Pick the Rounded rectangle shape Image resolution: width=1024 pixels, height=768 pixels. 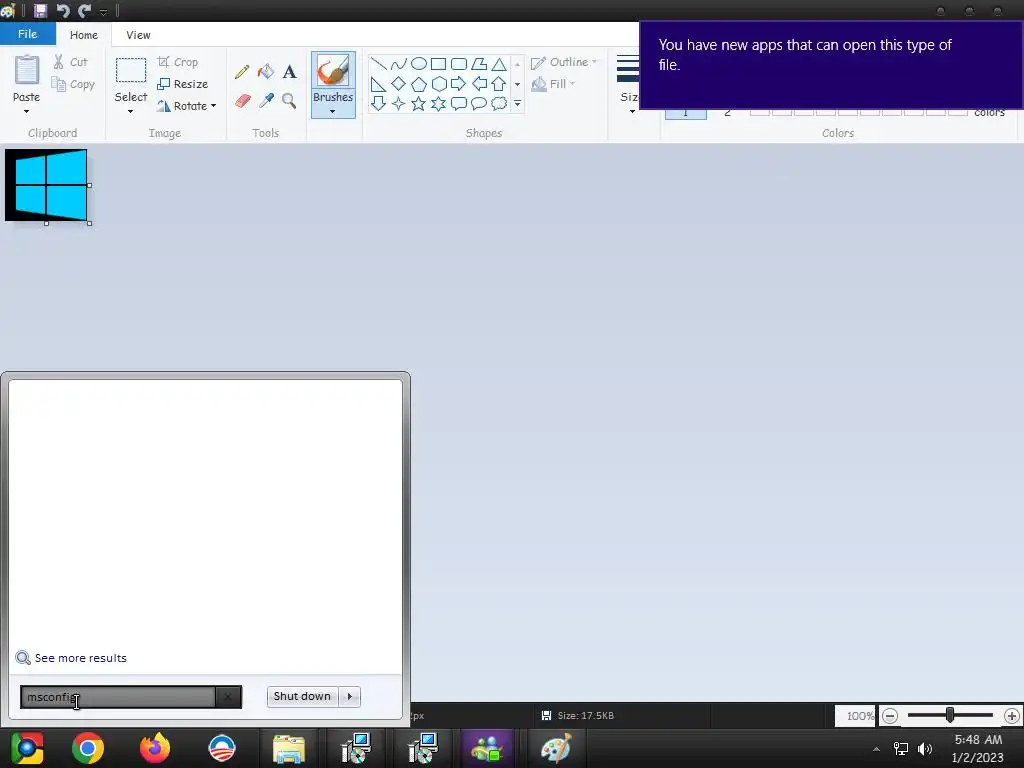[459, 64]
